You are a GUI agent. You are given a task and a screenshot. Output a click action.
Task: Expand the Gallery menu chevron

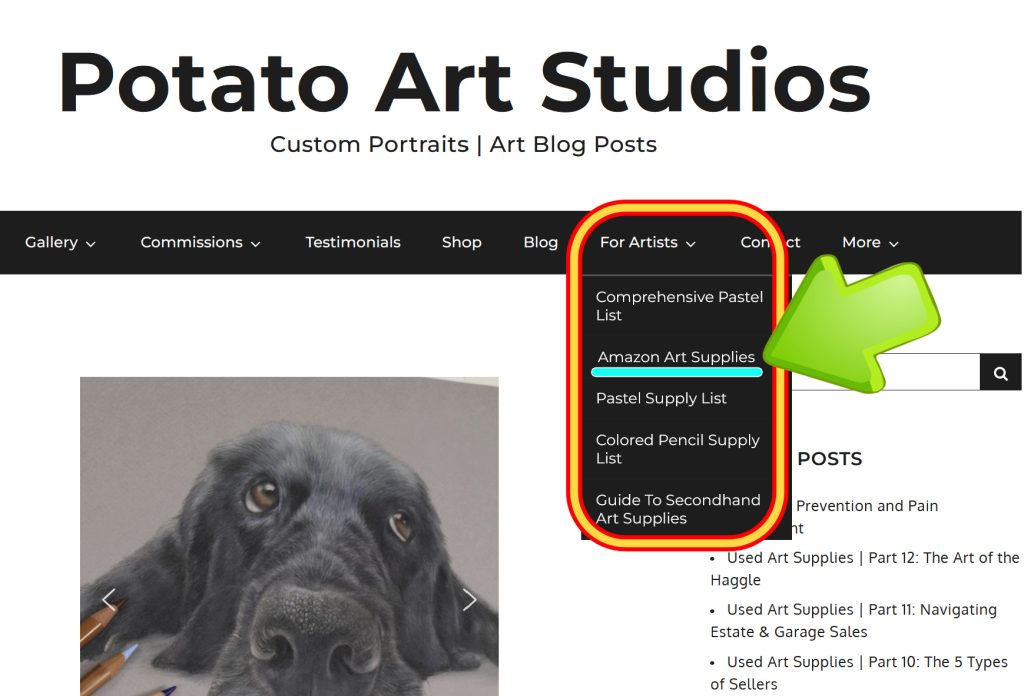tap(91, 244)
